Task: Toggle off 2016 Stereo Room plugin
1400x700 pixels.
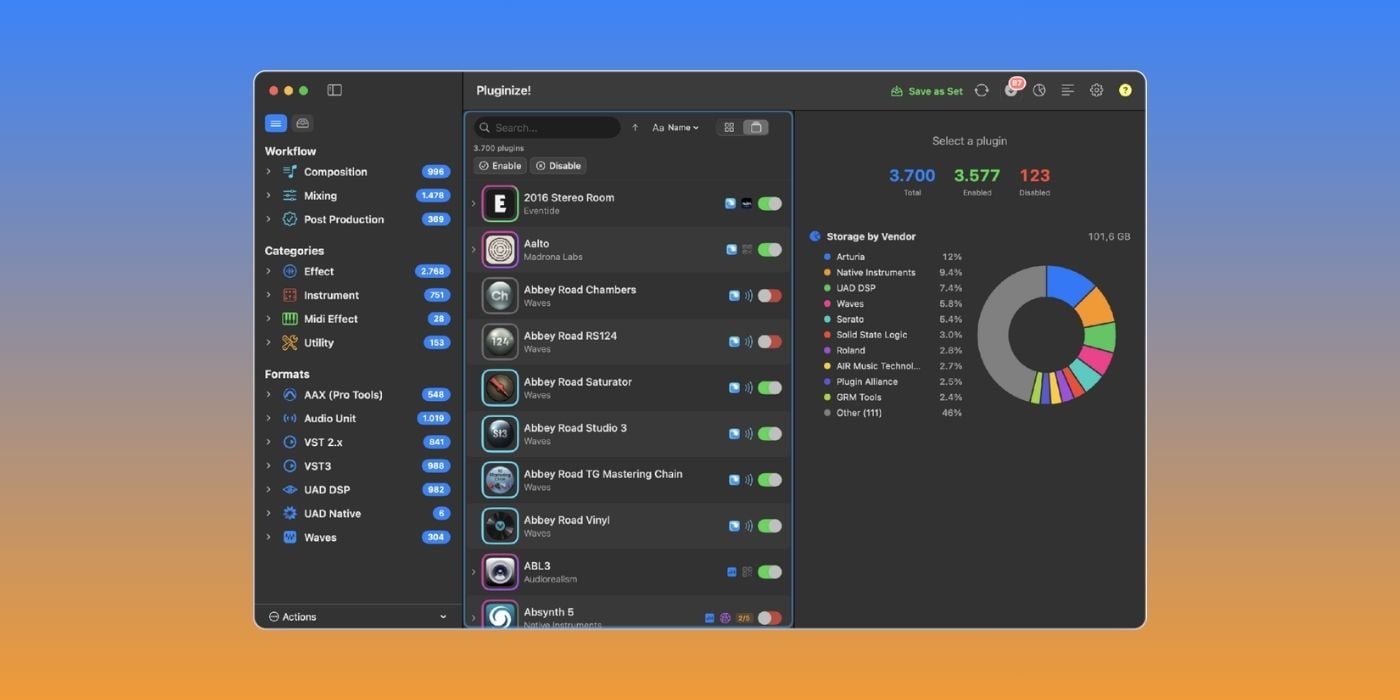Action: tap(769, 204)
